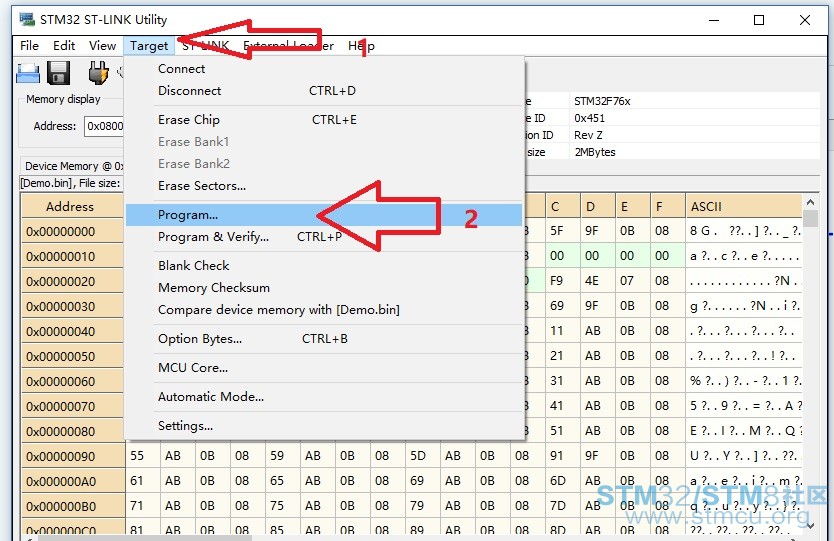
Task: Select address row 0x00000010
Action: point(72,256)
